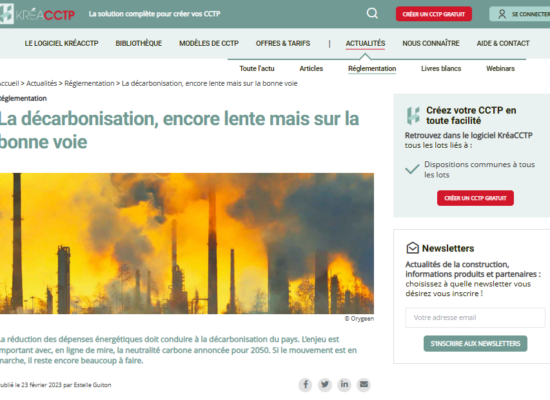Open the Actualités menu
The image size is (550, 400).
click(x=365, y=43)
